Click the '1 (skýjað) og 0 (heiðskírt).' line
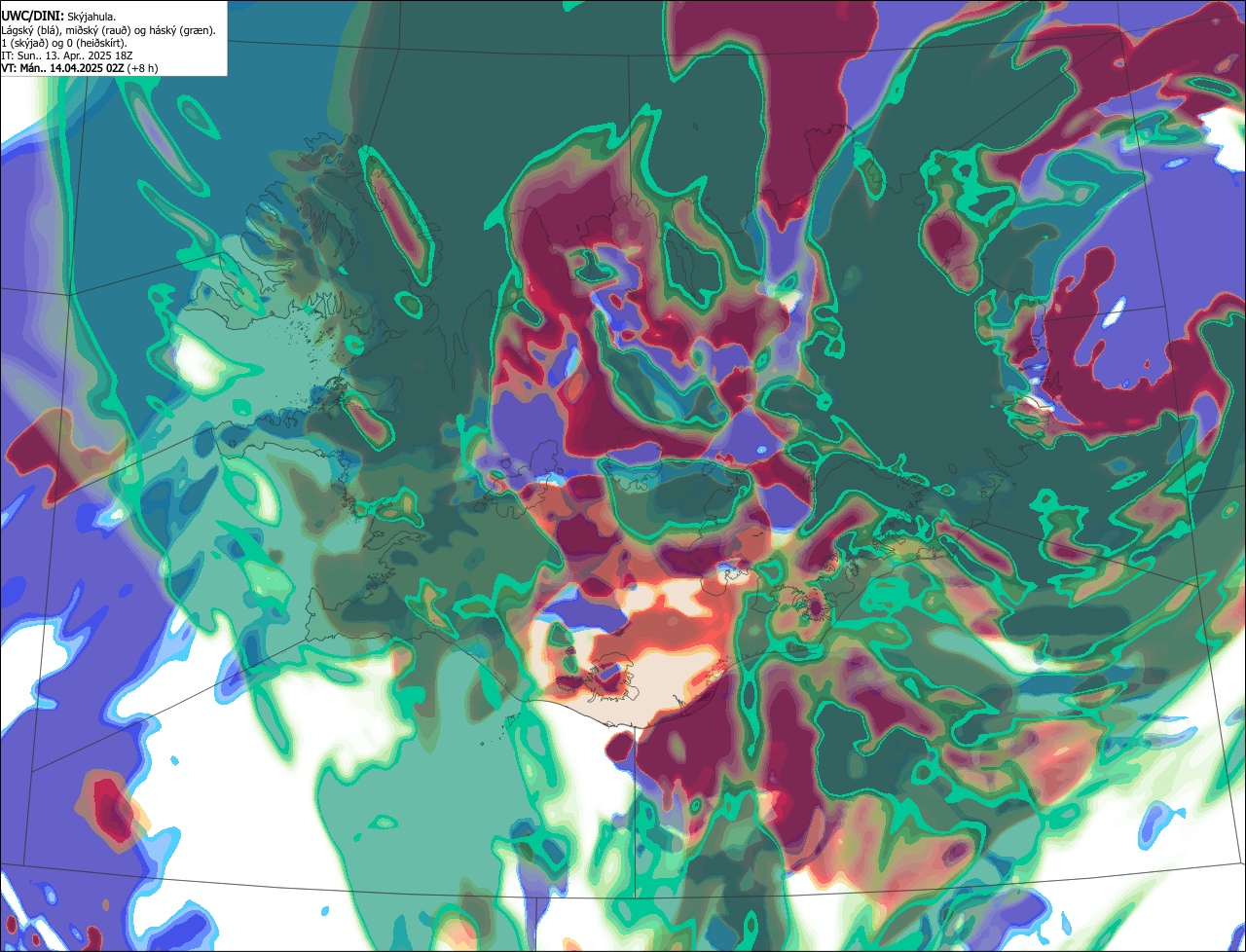This screenshot has width=1246, height=952. click(x=64, y=43)
